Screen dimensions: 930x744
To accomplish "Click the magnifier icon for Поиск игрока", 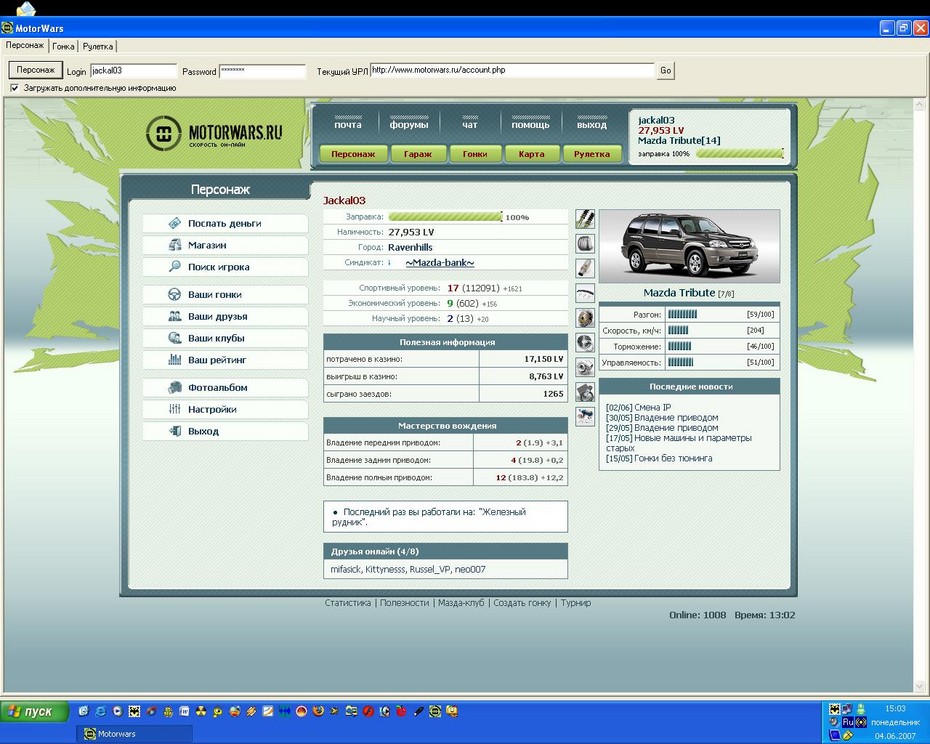I will pos(174,266).
